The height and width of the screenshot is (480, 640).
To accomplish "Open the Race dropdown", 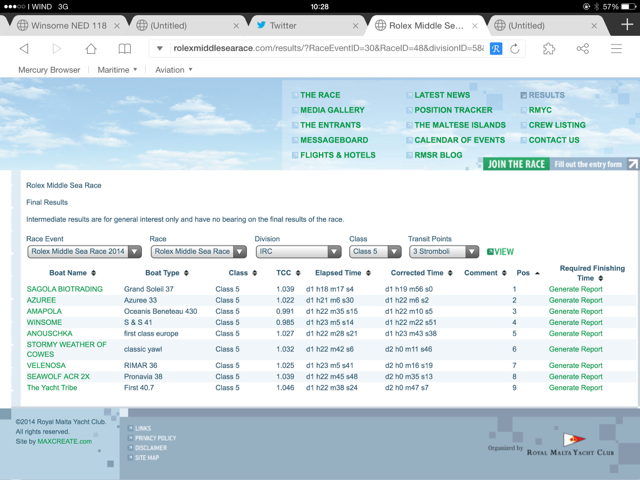I will 199,251.
